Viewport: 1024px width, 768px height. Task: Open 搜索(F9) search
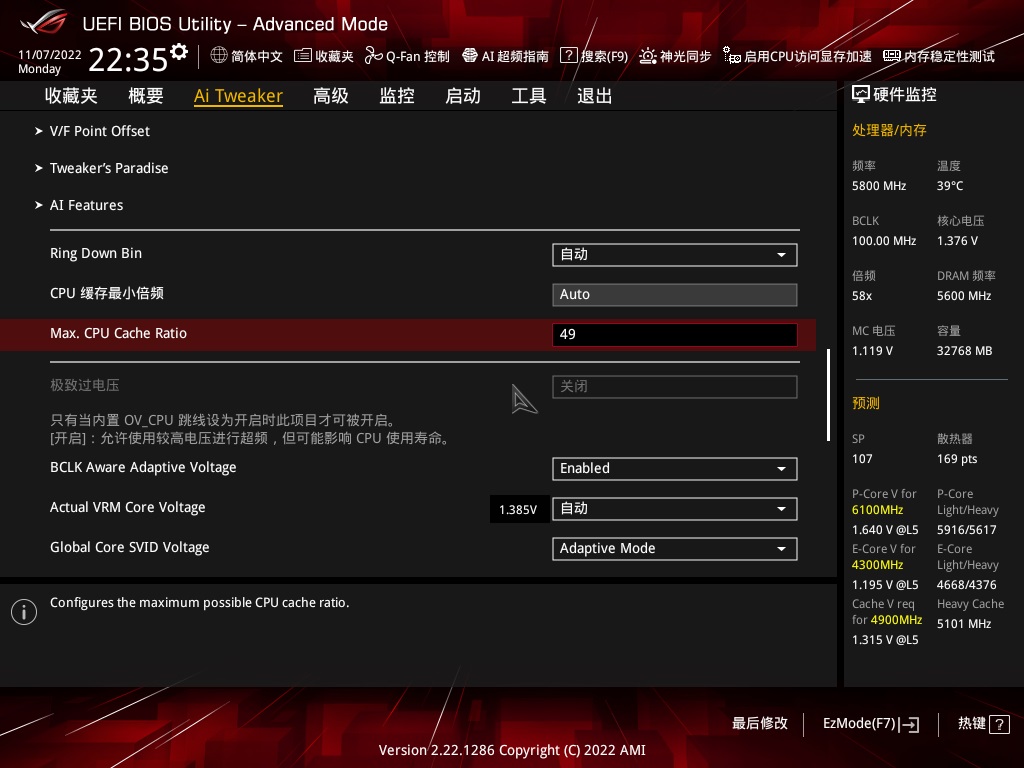coord(594,57)
